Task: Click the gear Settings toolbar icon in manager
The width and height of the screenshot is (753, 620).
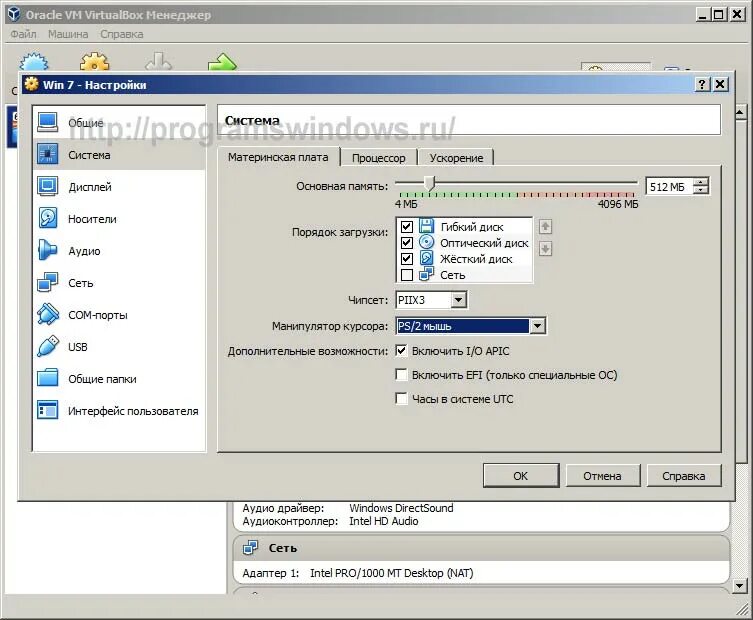Action: (95, 62)
